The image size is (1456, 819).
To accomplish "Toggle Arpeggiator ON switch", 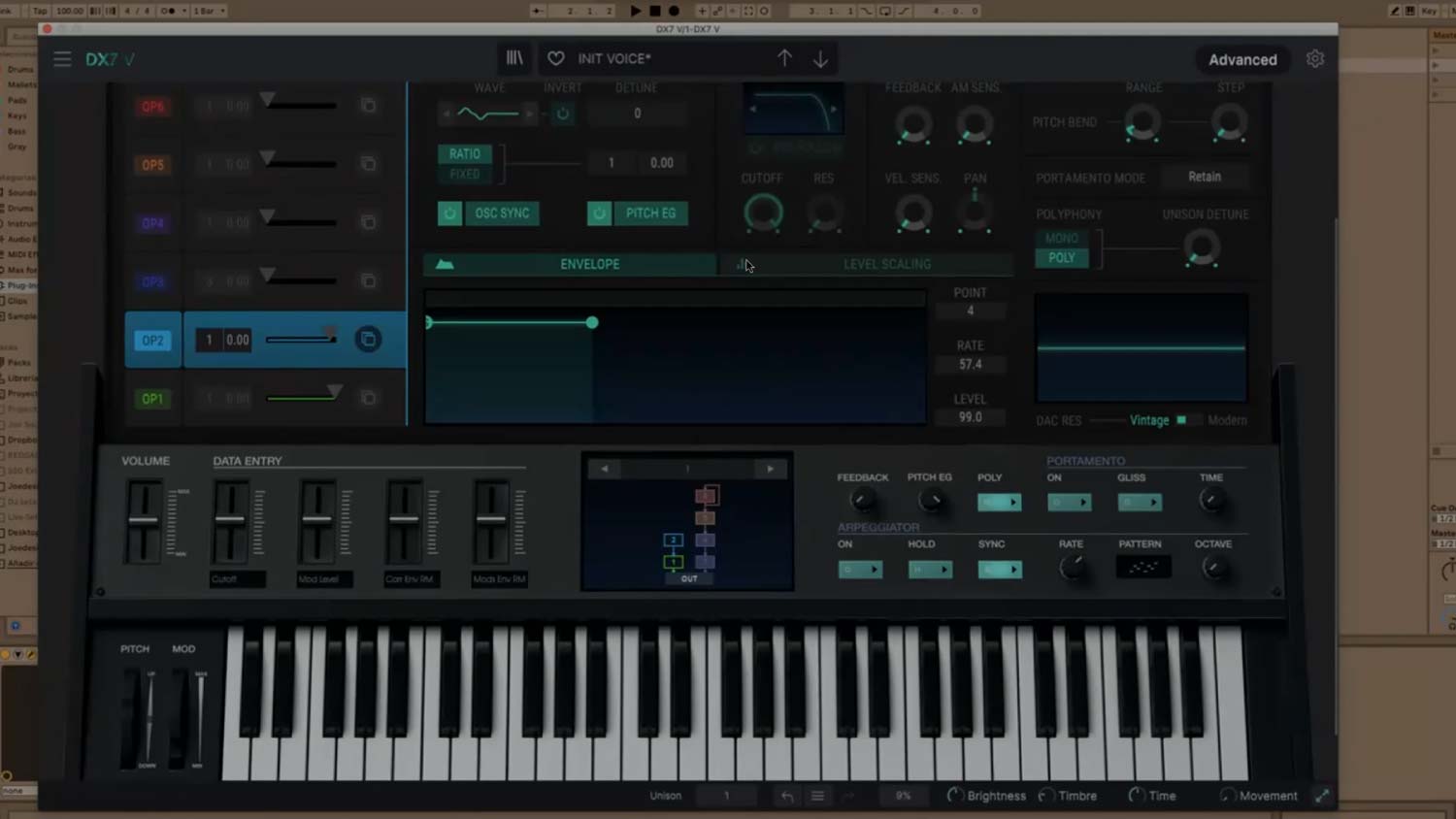I will pyautogui.click(x=860, y=570).
